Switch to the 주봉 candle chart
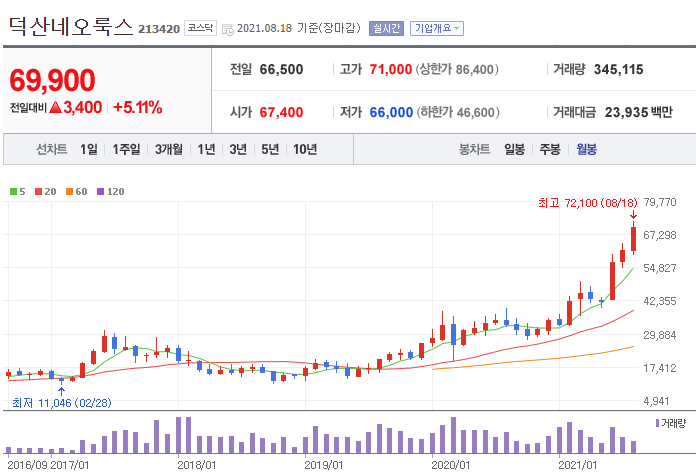The image size is (696, 475). point(550,150)
